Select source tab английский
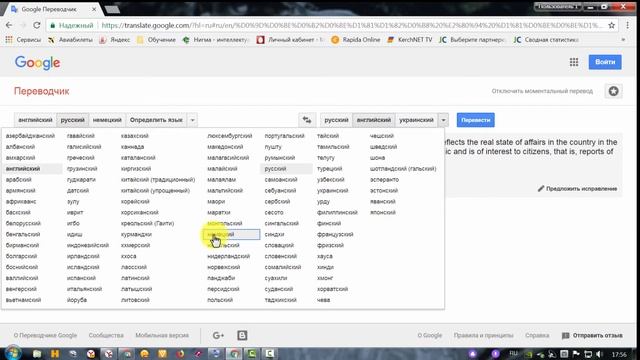This screenshot has height=360, width=640. pos(36,120)
